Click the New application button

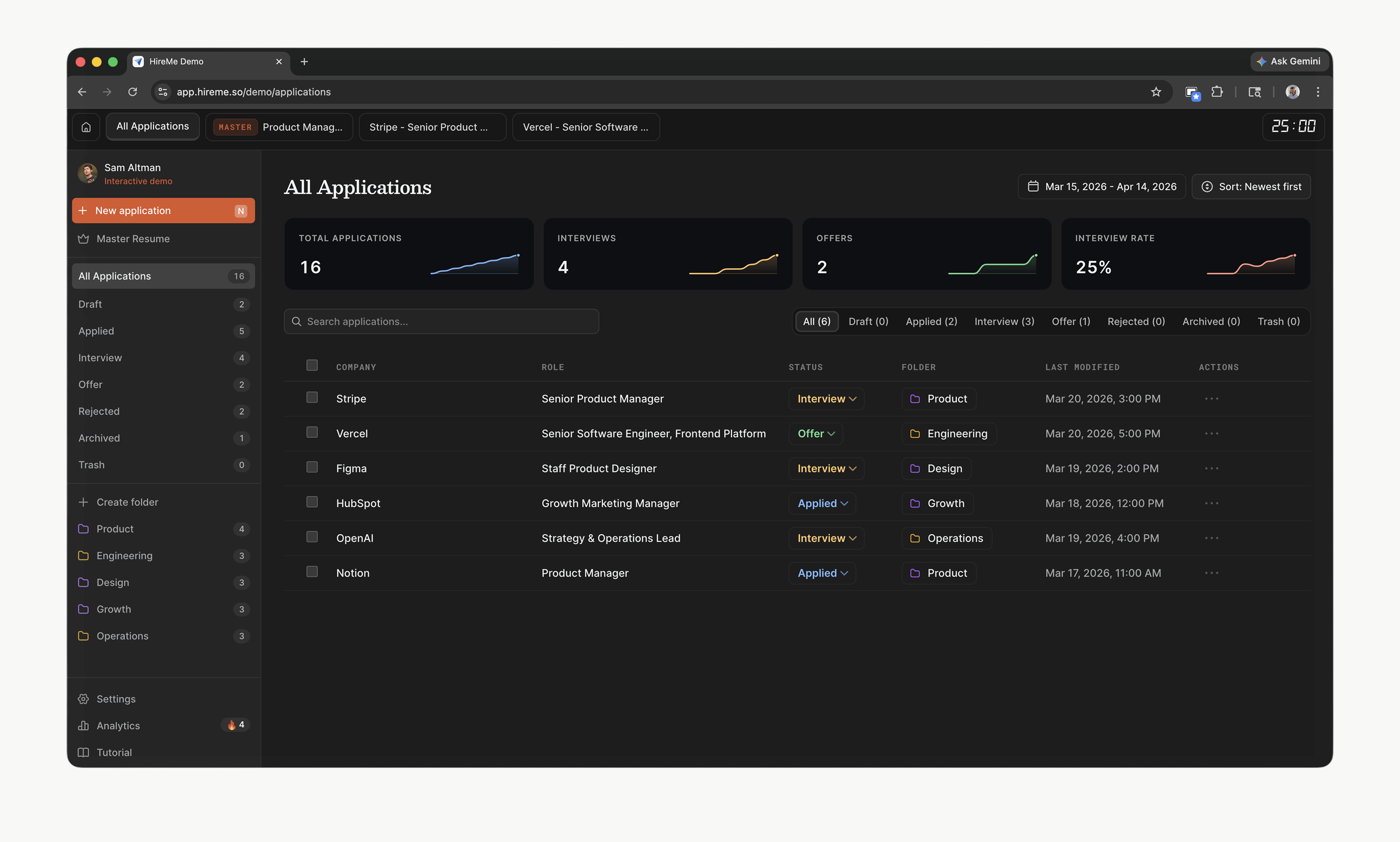(x=163, y=210)
